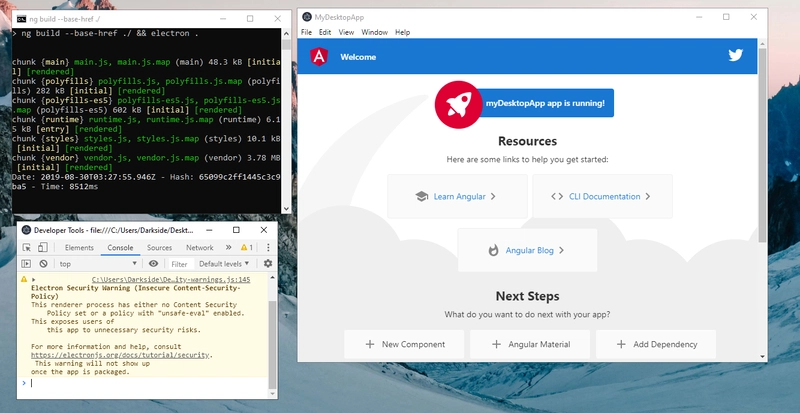Show more DevTools tabs via double chevron
Viewport: 800px width, 413px height.
229,248
